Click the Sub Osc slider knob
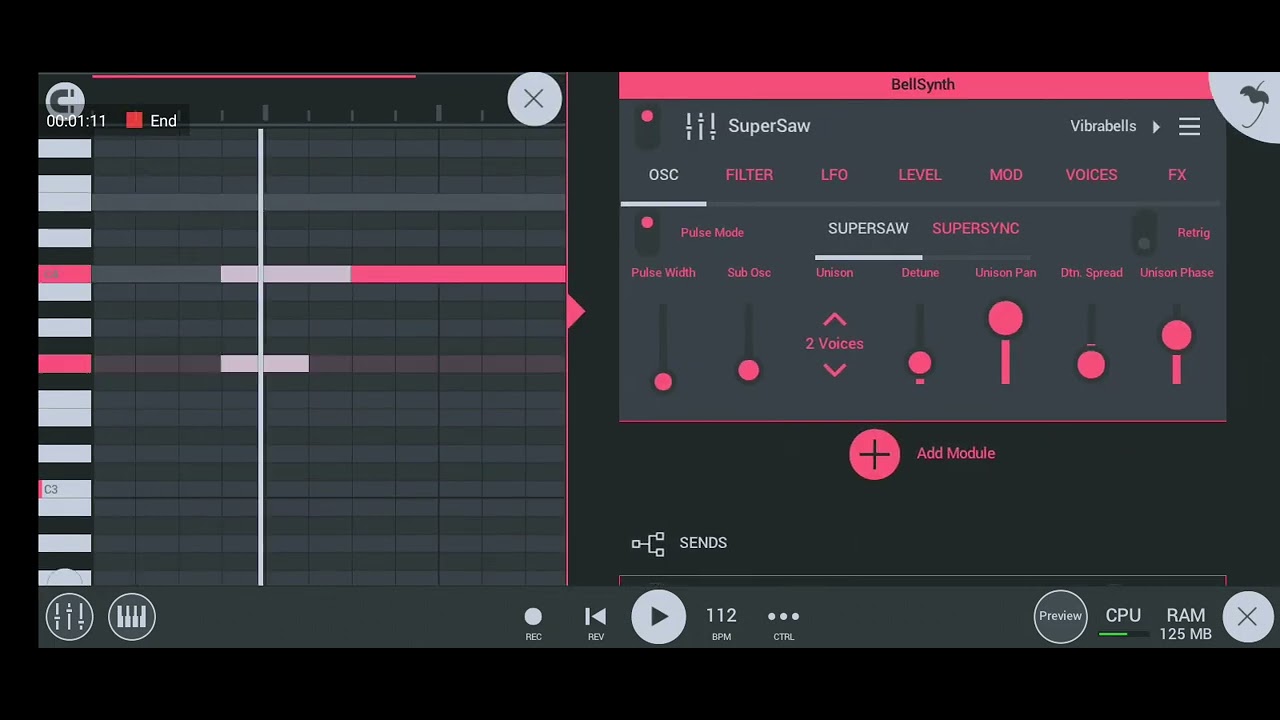Image resolution: width=1280 pixels, height=720 pixels. click(x=749, y=370)
